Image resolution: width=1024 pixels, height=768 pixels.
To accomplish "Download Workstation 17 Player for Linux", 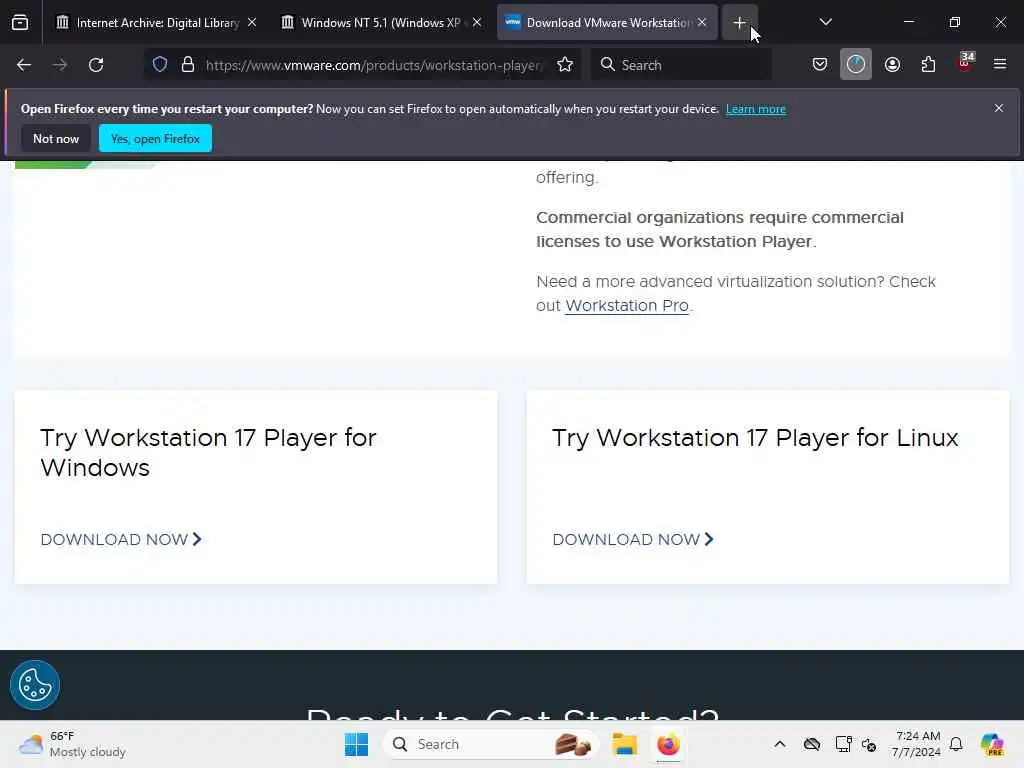I will point(633,539).
